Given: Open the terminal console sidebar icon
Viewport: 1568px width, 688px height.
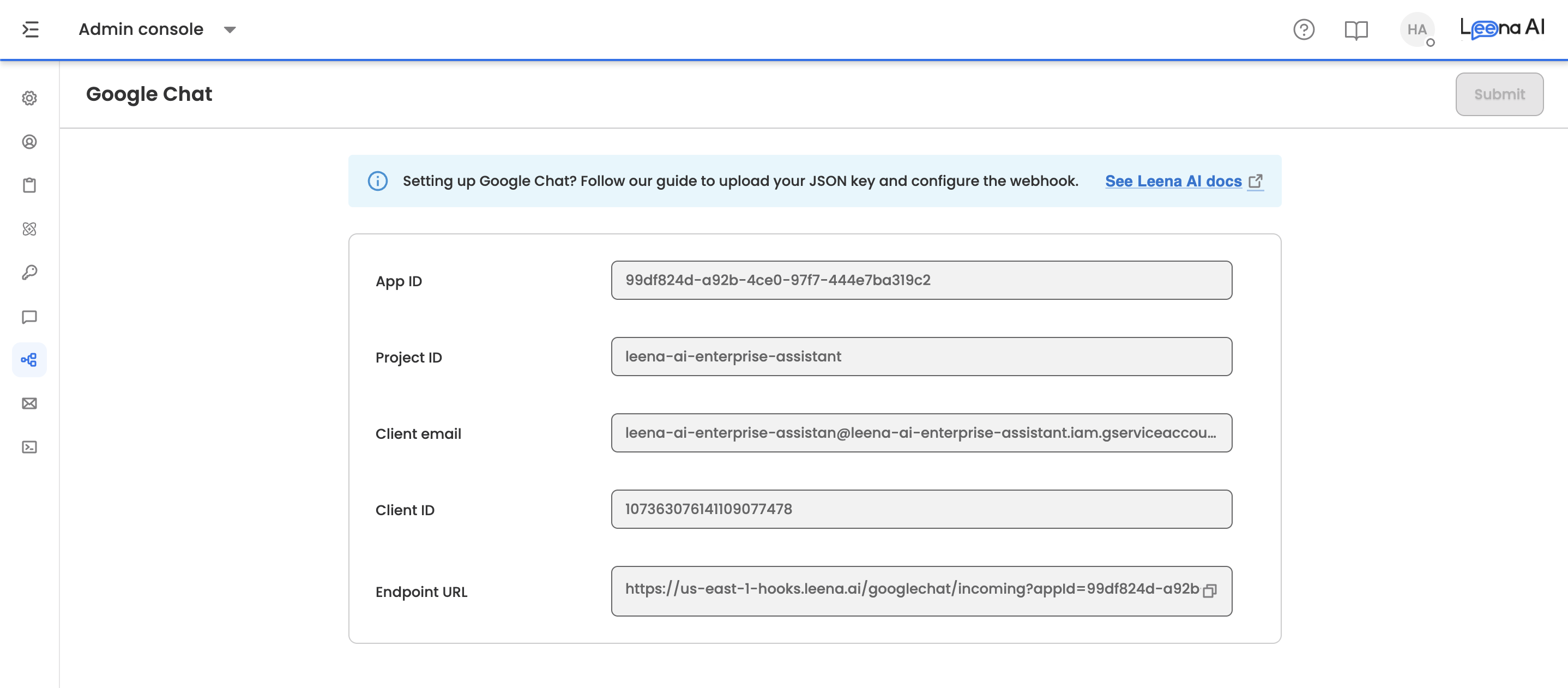Looking at the screenshot, I should (29, 448).
